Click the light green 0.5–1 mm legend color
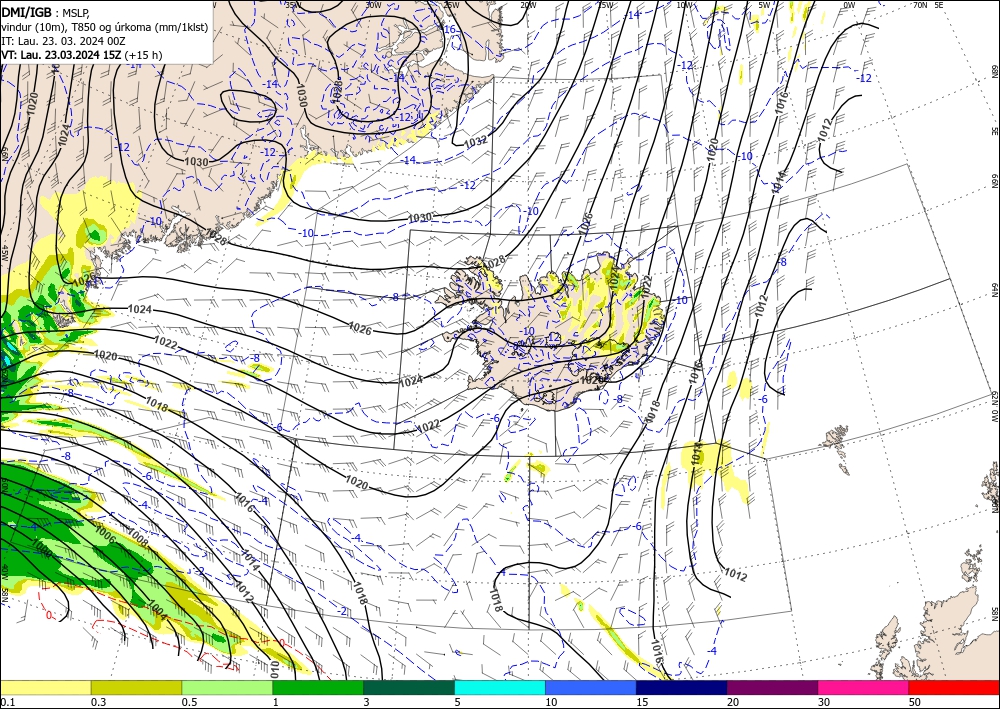This screenshot has width=1000, height=709. [x=227, y=687]
